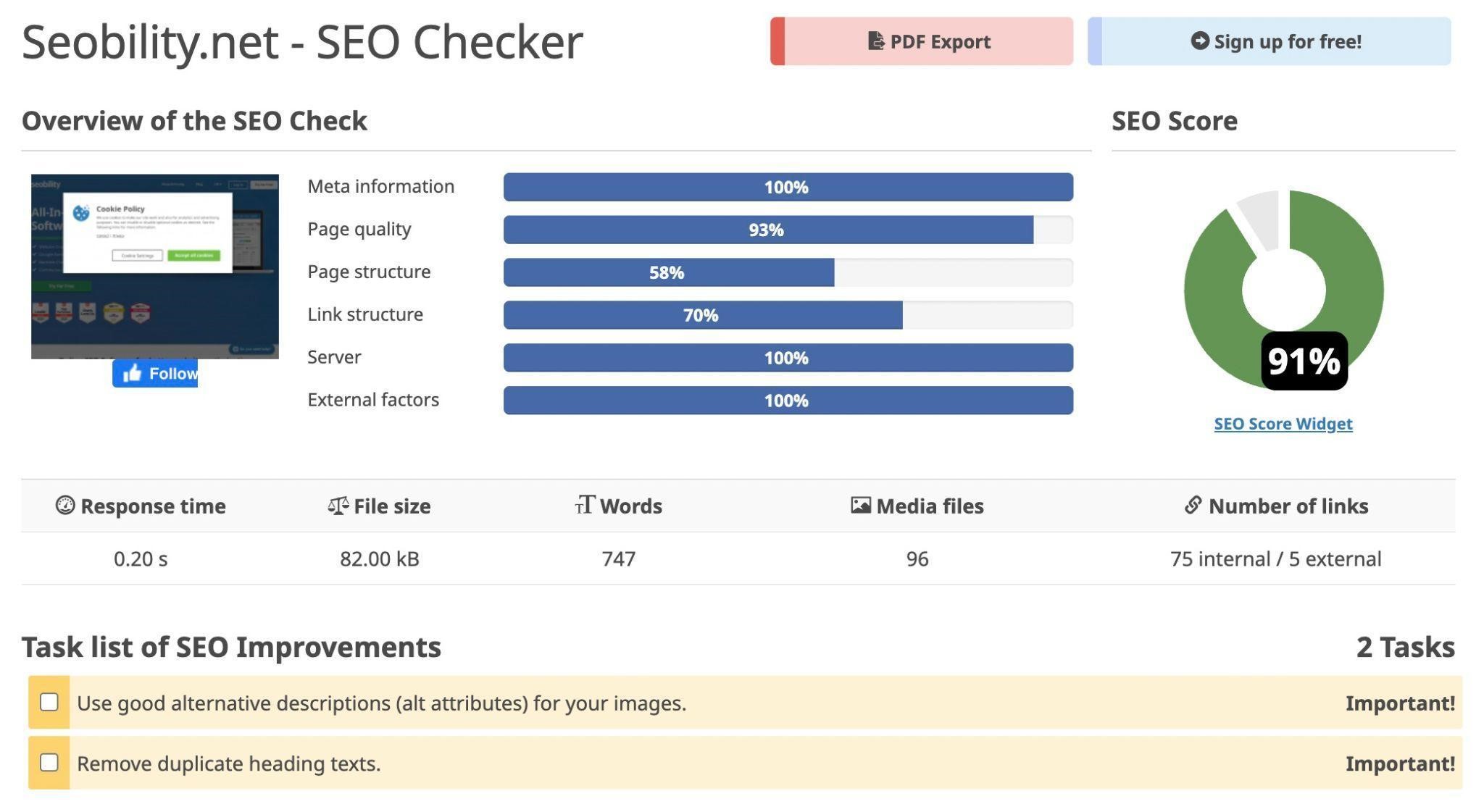Click the Page structure 58% bar
Viewport: 1484px width, 812px height.
(x=668, y=272)
